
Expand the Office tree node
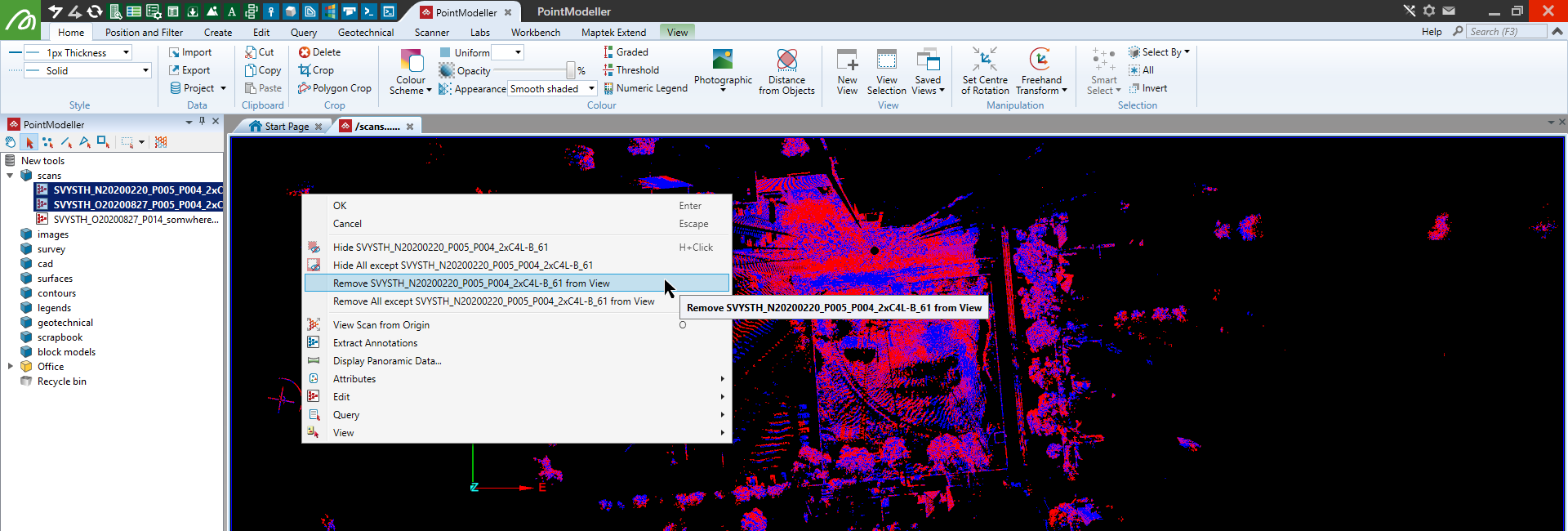coord(11,367)
